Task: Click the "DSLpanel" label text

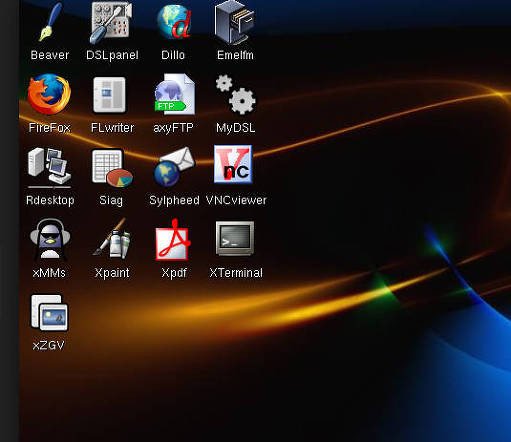Action: click(x=112, y=55)
